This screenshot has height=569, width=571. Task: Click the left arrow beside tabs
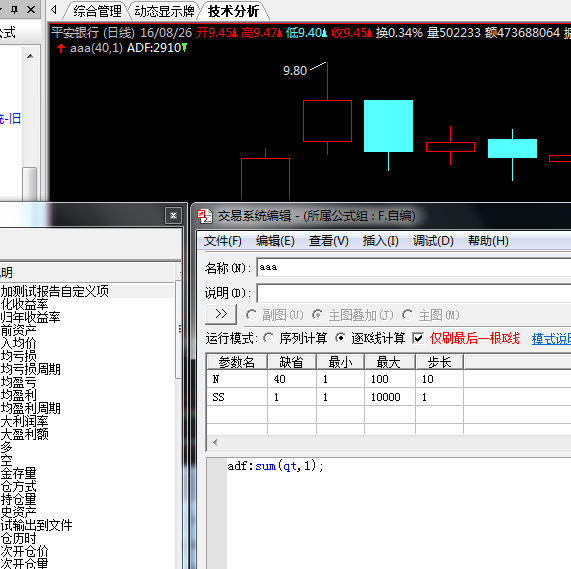54,9
